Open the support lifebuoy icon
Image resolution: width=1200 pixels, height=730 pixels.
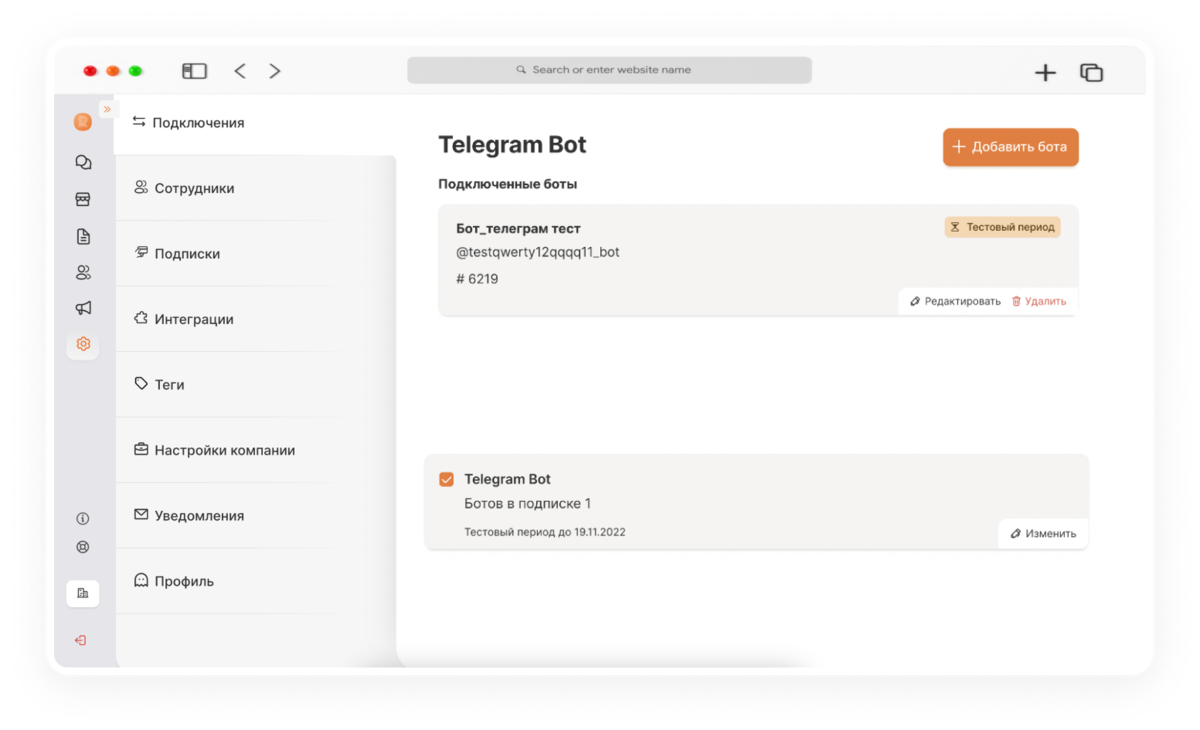tap(83, 547)
